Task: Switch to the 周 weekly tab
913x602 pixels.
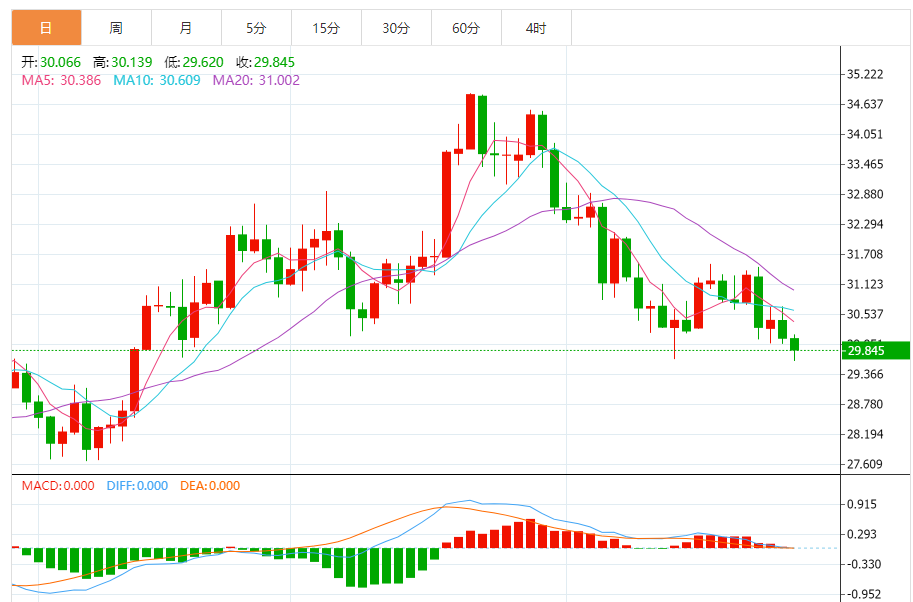Action: [x=116, y=28]
